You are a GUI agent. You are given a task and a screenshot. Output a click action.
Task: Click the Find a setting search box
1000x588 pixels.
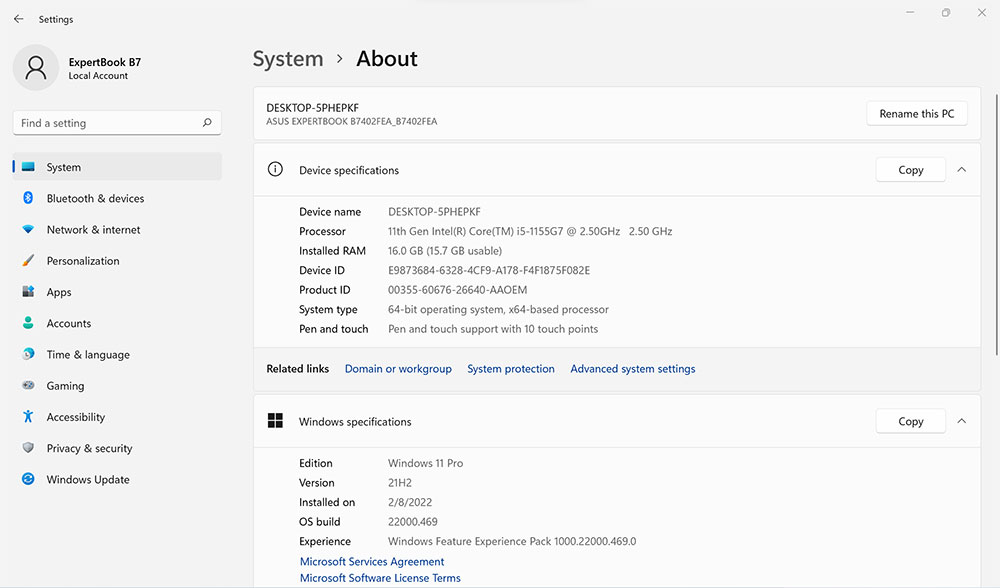pyautogui.click(x=117, y=122)
